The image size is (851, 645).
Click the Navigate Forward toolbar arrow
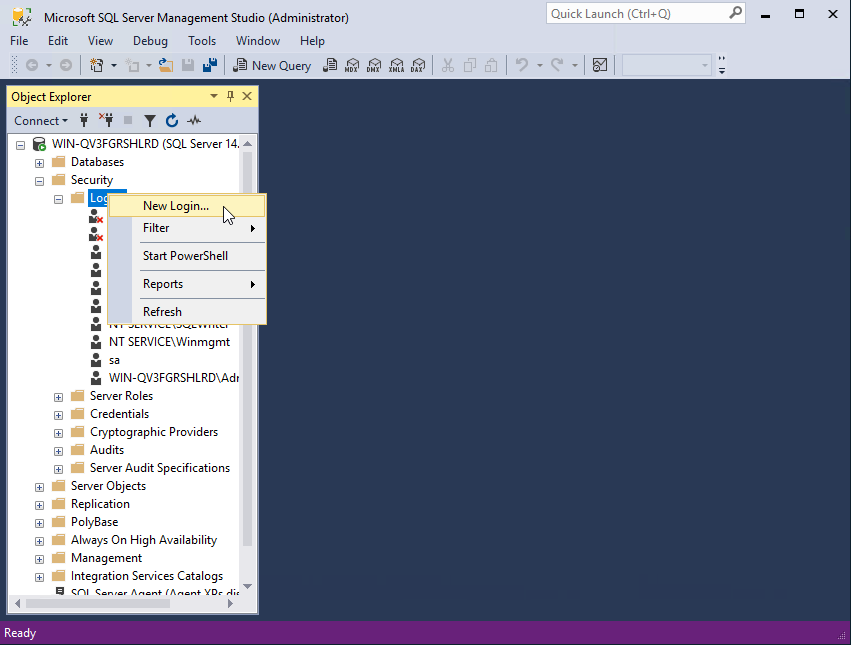coord(66,66)
